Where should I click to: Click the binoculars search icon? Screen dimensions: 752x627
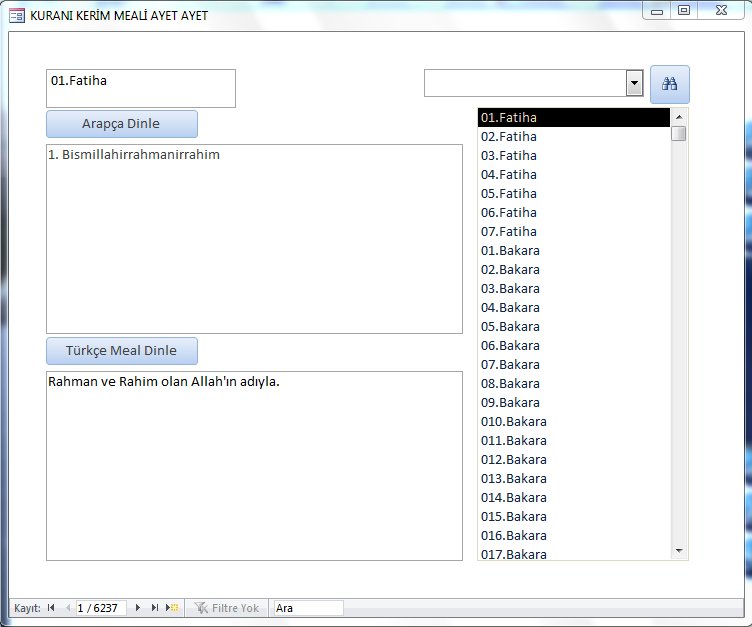click(x=669, y=84)
